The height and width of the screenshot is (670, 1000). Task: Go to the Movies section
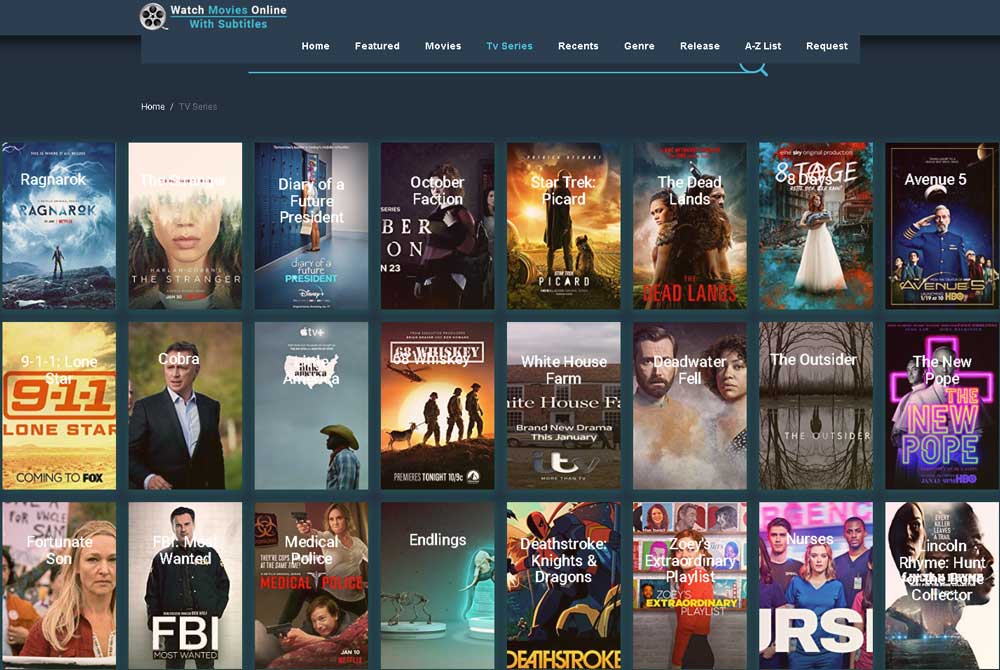click(x=443, y=46)
